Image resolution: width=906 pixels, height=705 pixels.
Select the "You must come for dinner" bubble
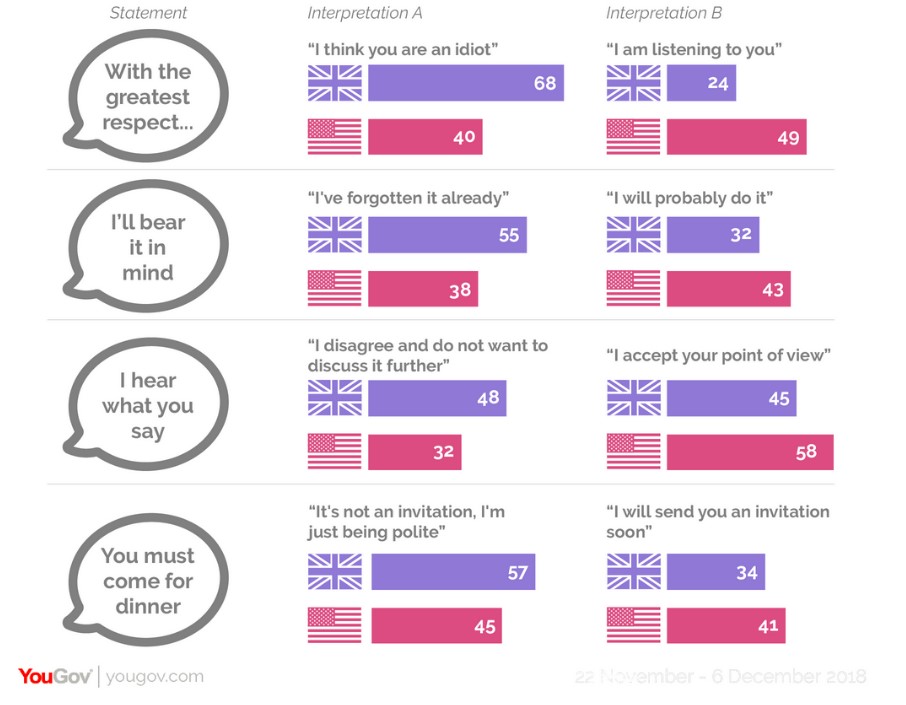148,581
